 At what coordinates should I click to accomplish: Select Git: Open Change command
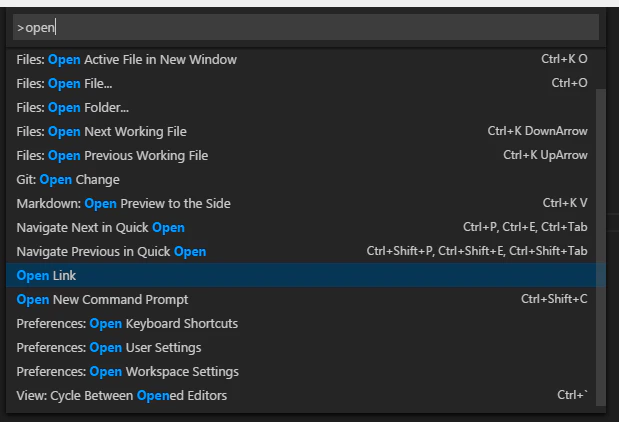306,180
